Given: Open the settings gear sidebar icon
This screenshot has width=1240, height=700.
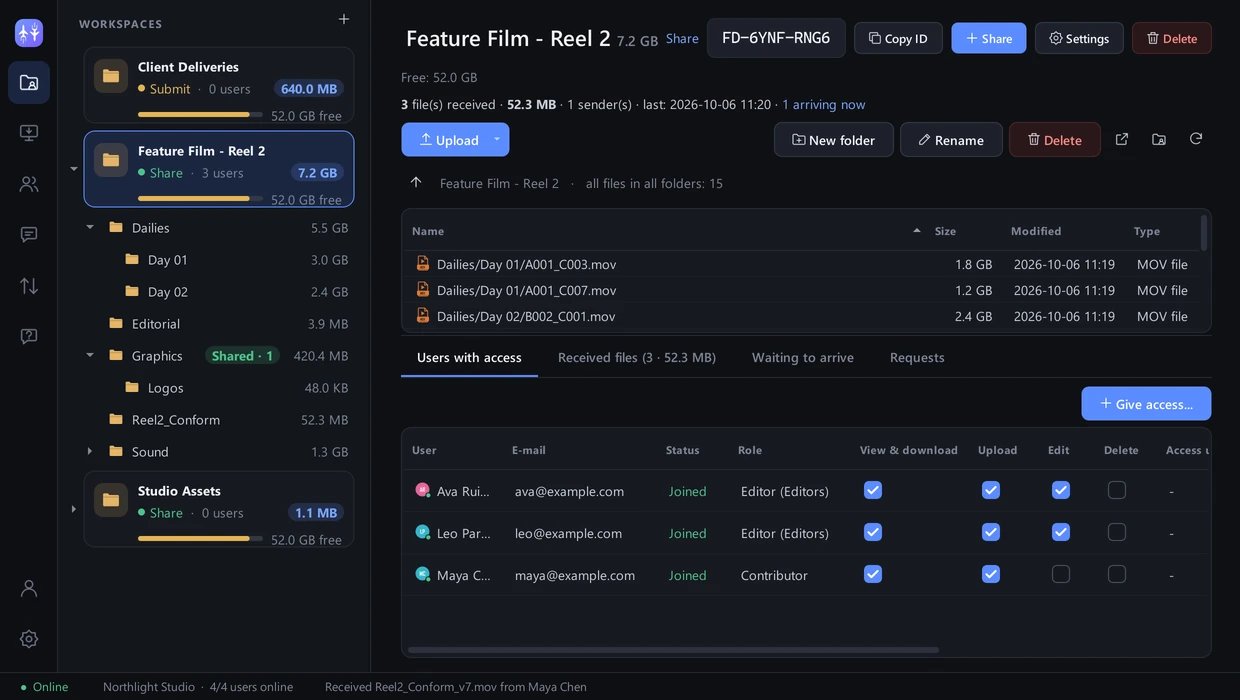Looking at the screenshot, I should point(29,639).
